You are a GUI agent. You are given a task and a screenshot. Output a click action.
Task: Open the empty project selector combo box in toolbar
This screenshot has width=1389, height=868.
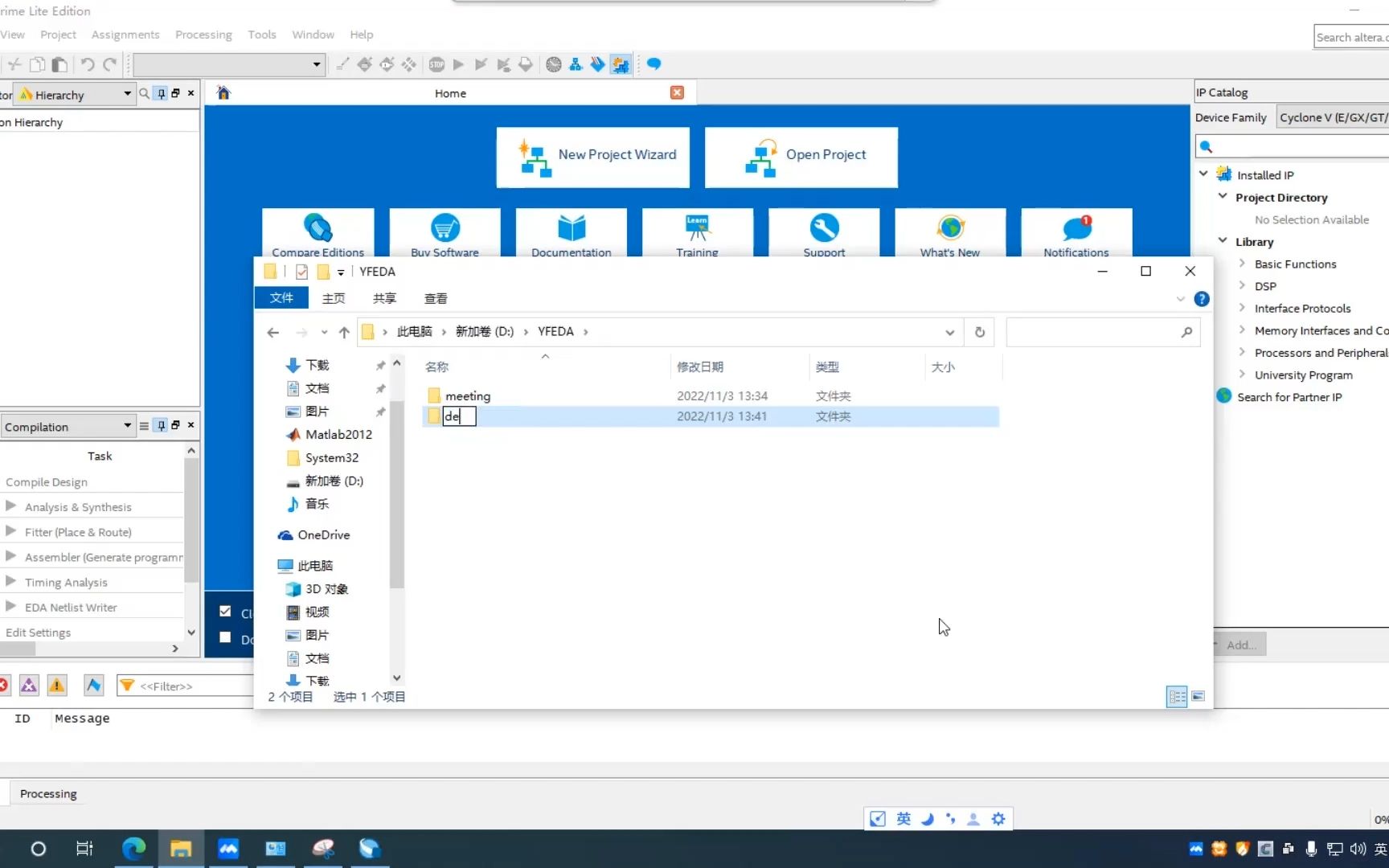(x=229, y=64)
